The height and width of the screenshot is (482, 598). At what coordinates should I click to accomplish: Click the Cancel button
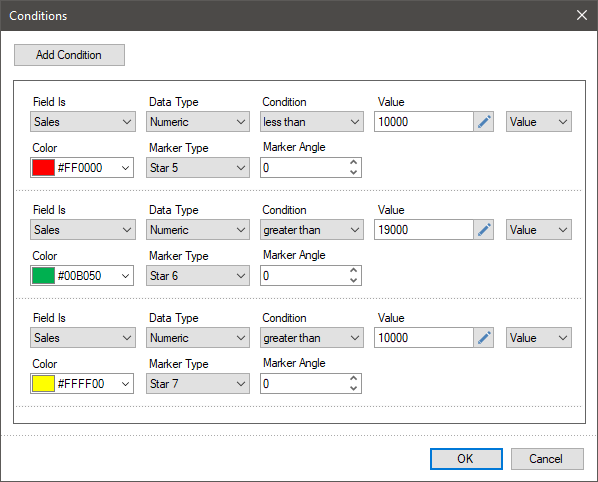[547, 459]
